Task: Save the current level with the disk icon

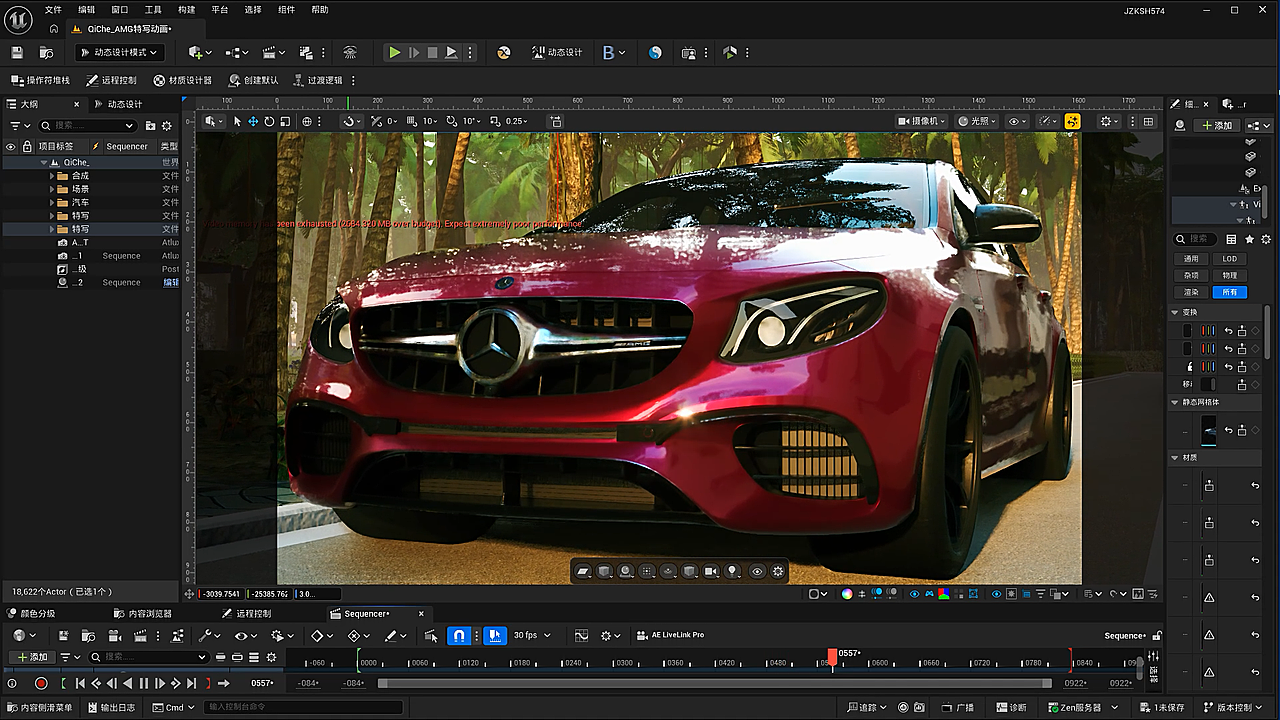Action: [x=16, y=52]
